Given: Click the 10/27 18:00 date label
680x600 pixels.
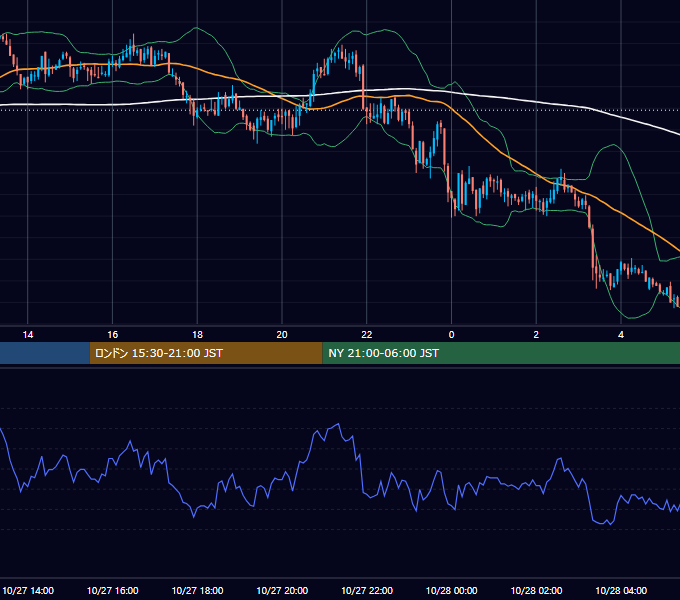Looking at the screenshot, I should coord(197,590).
